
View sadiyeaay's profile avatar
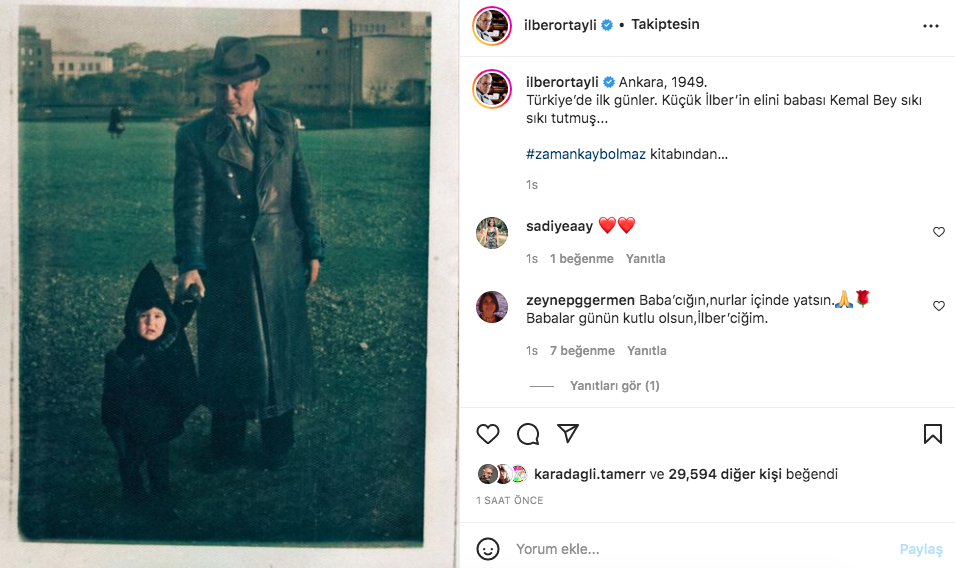coord(492,232)
